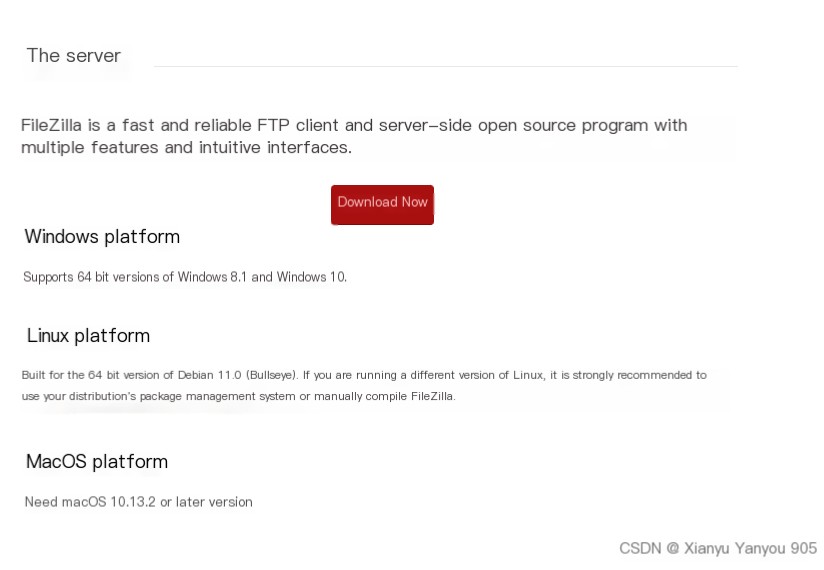Image resolution: width=824 pixels, height=570 pixels.
Task: Click the horizontal divider beside The server
Action: pyautogui.click(x=446, y=66)
